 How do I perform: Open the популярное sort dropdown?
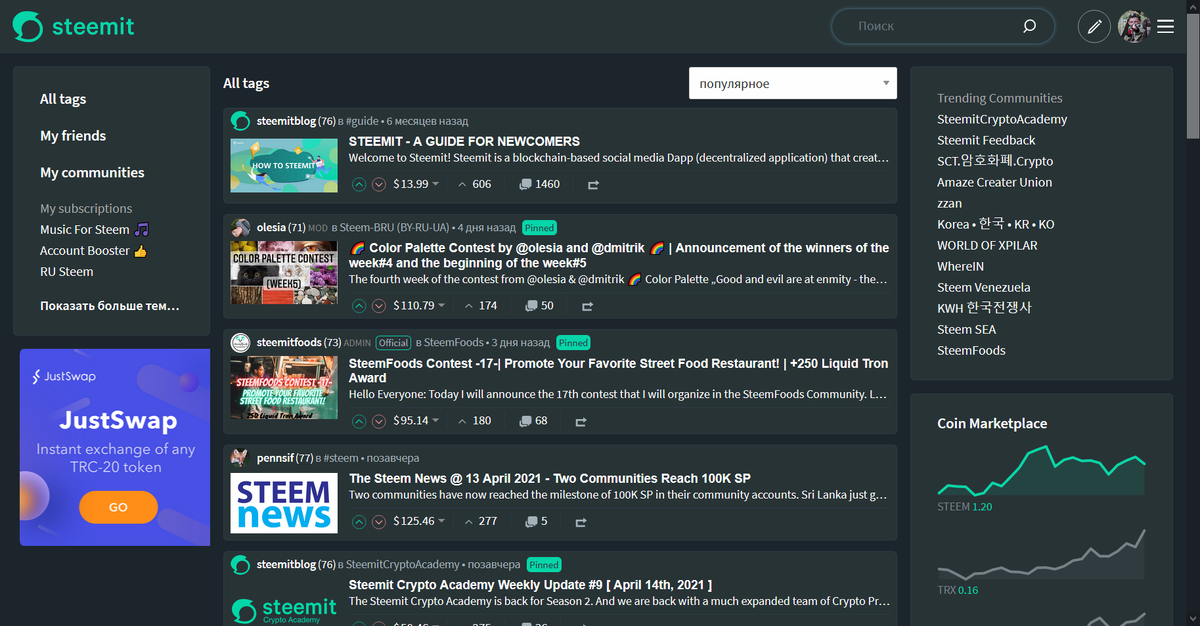pos(793,84)
